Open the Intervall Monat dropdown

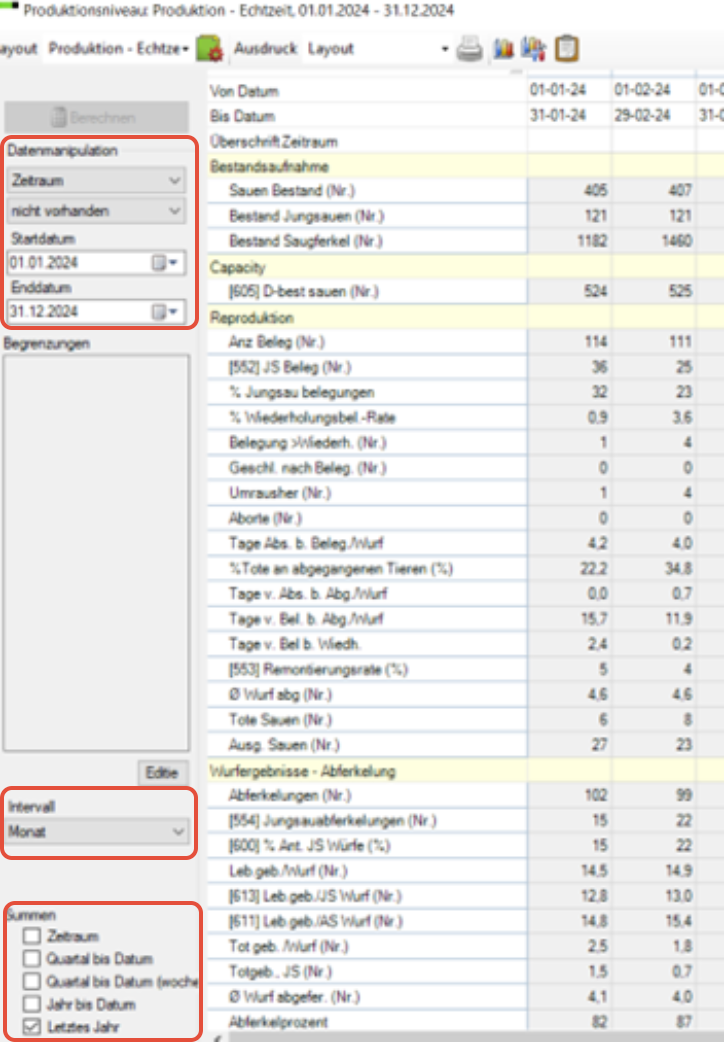tap(98, 831)
